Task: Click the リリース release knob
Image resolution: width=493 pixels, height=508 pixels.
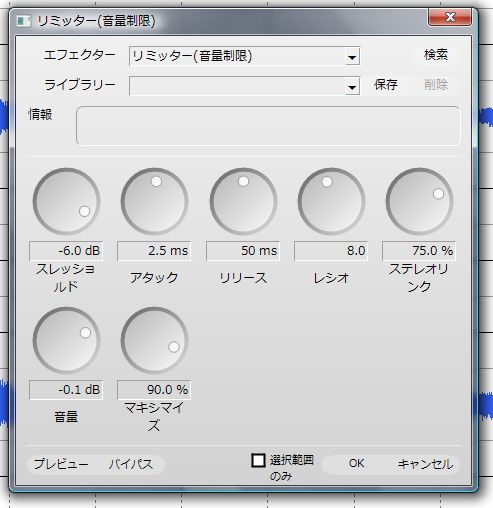Action: pos(243,201)
